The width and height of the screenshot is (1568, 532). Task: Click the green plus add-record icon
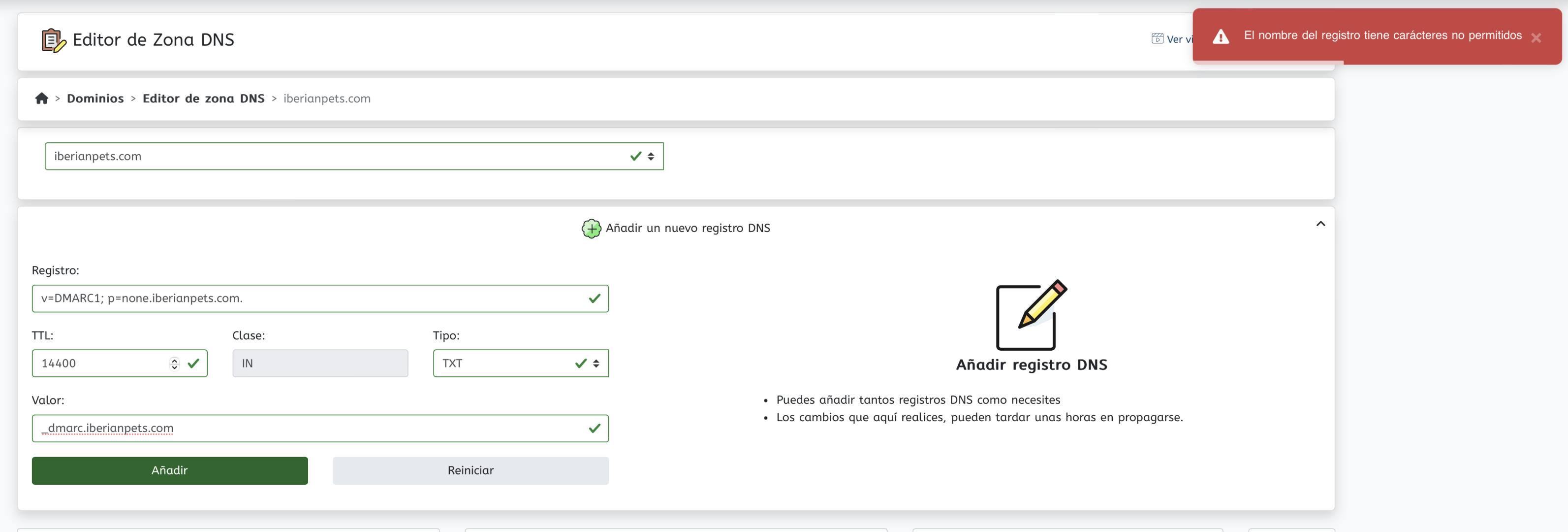[x=591, y=229]
